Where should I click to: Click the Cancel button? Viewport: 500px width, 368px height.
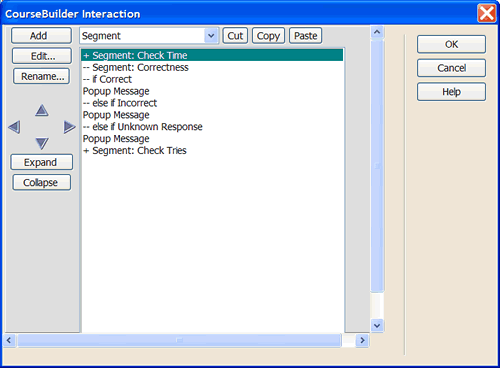coord(451,68)
